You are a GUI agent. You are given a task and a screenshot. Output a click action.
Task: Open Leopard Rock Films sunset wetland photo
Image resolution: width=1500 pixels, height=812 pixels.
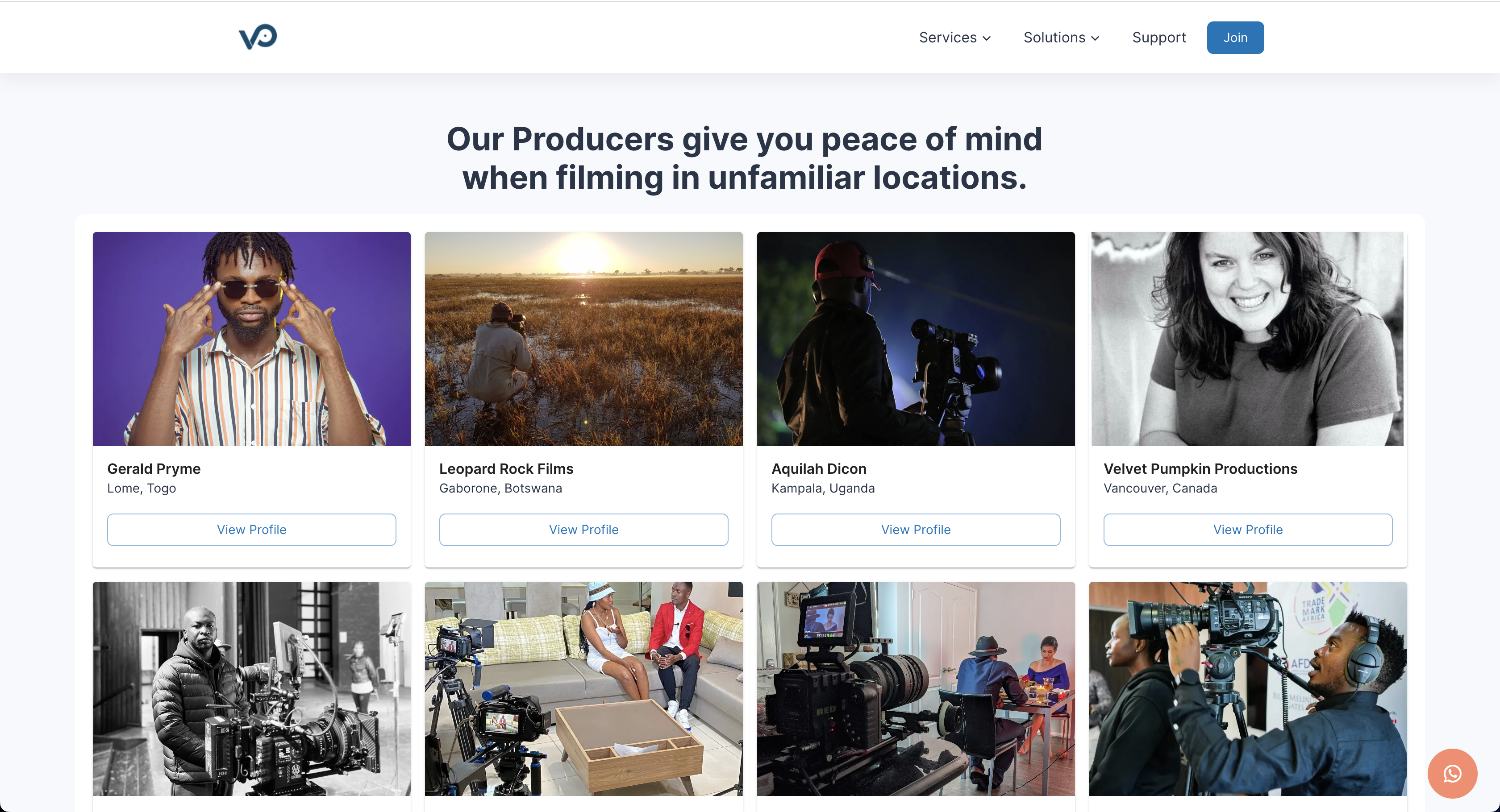[583, 339]
